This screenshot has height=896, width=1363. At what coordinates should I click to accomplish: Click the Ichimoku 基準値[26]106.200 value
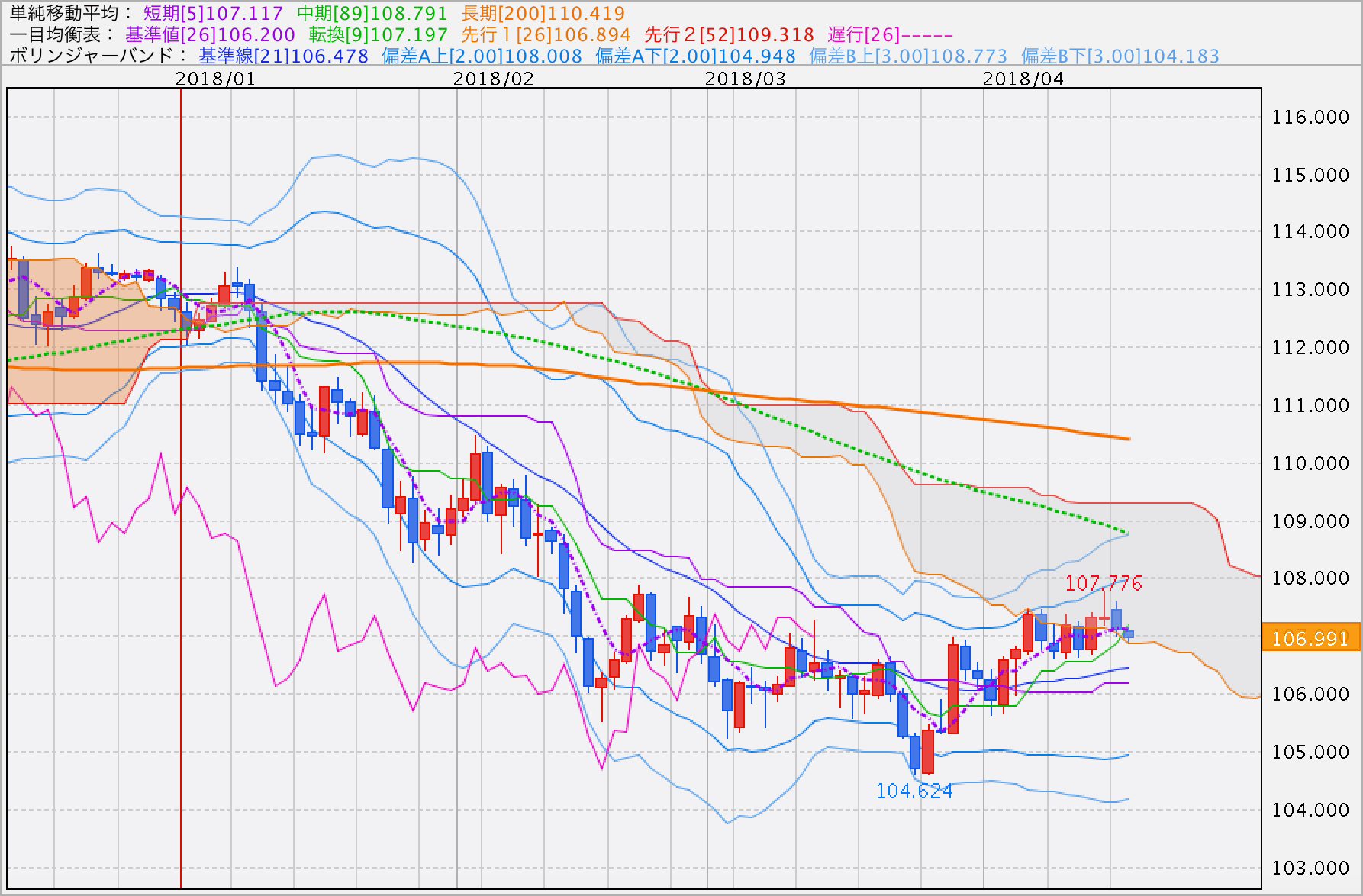pos(210,34)
